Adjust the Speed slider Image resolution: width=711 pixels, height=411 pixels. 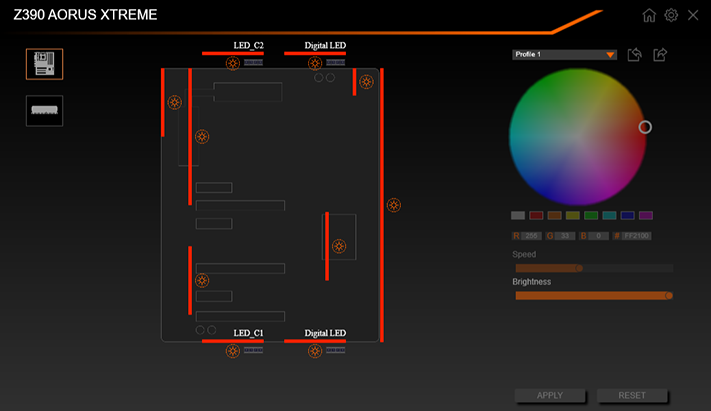click(594, 268)
